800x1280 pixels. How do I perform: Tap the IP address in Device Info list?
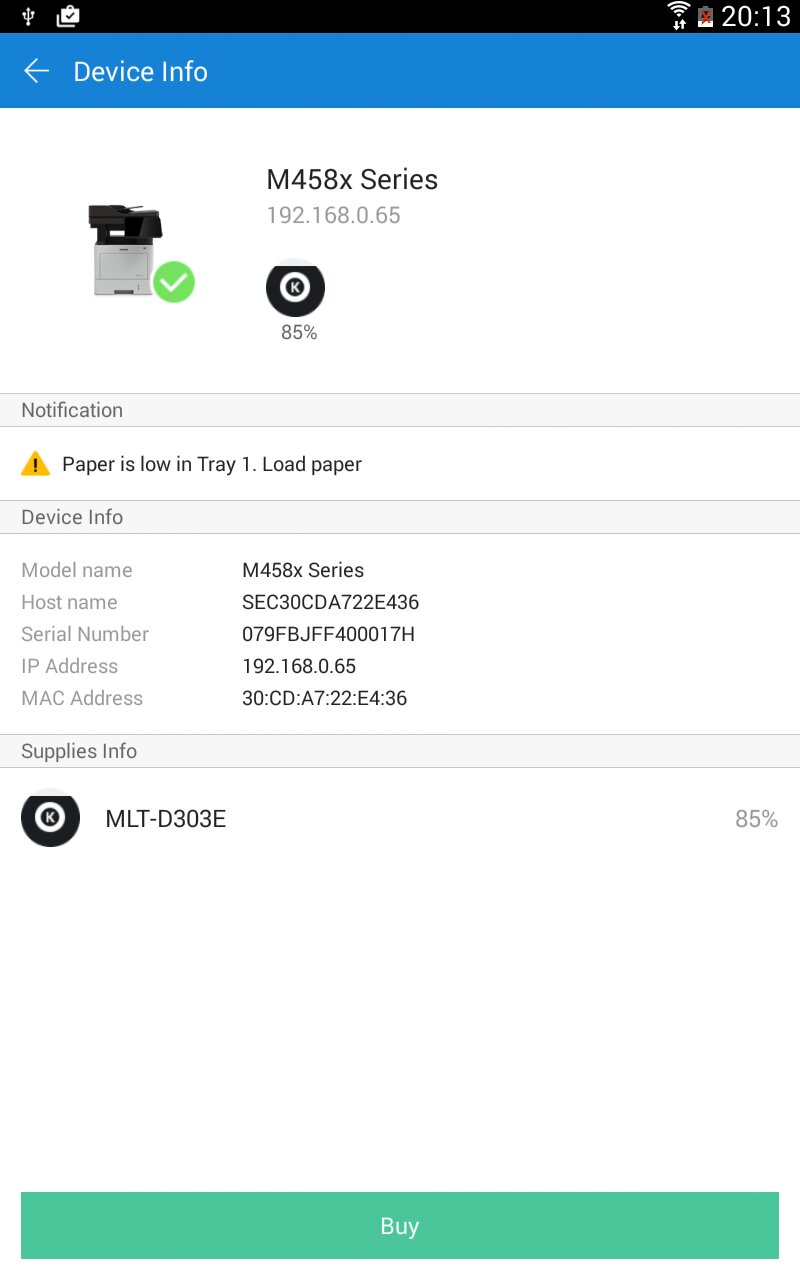299,666
